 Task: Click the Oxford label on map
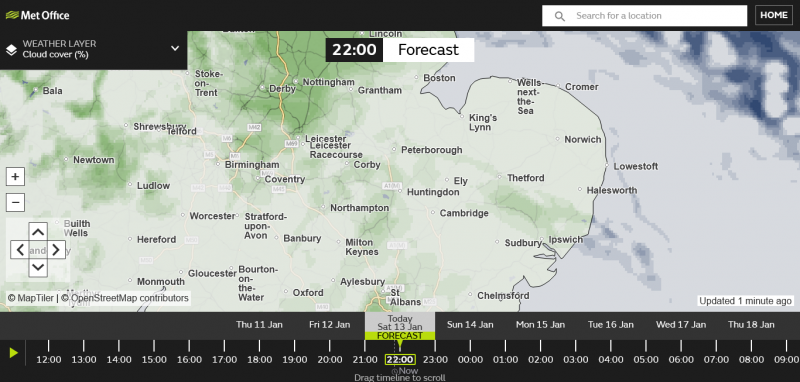(x=308, y=293)
